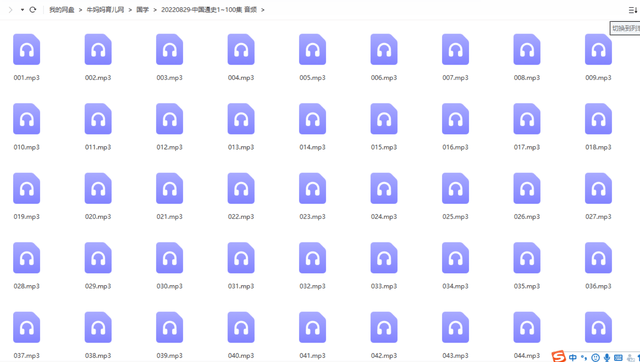Toggle Sogou punctuation mode icon
Screen dimensions: 640x362
pyautogui.click(x=584, y=358)
